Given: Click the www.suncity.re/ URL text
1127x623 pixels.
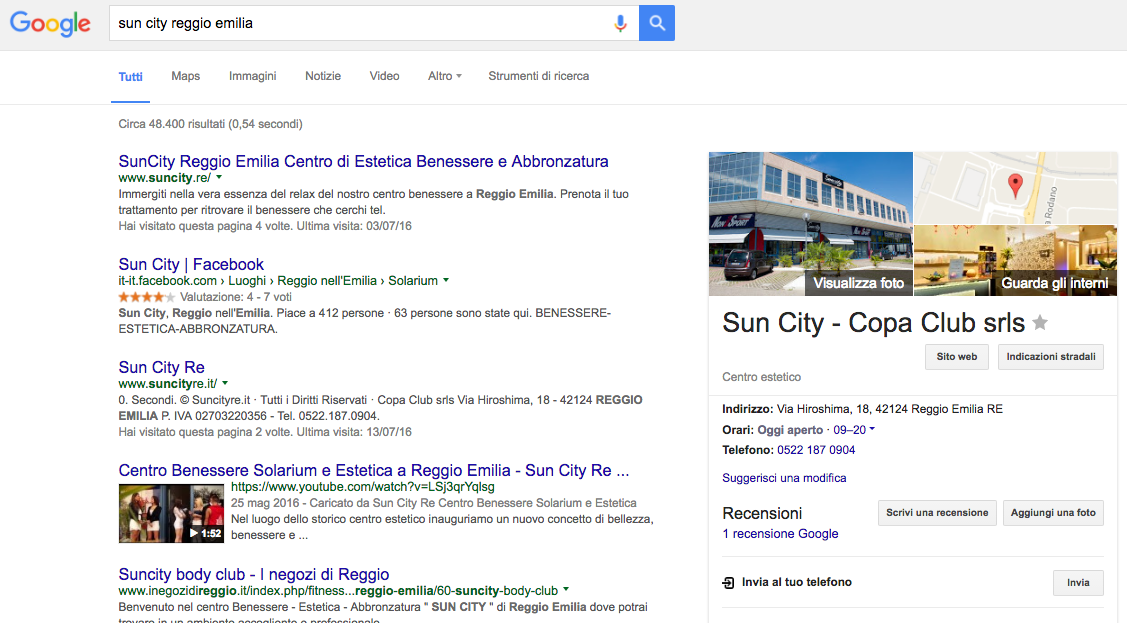Looking at the screenshot, I should click(x=165, y=177).
